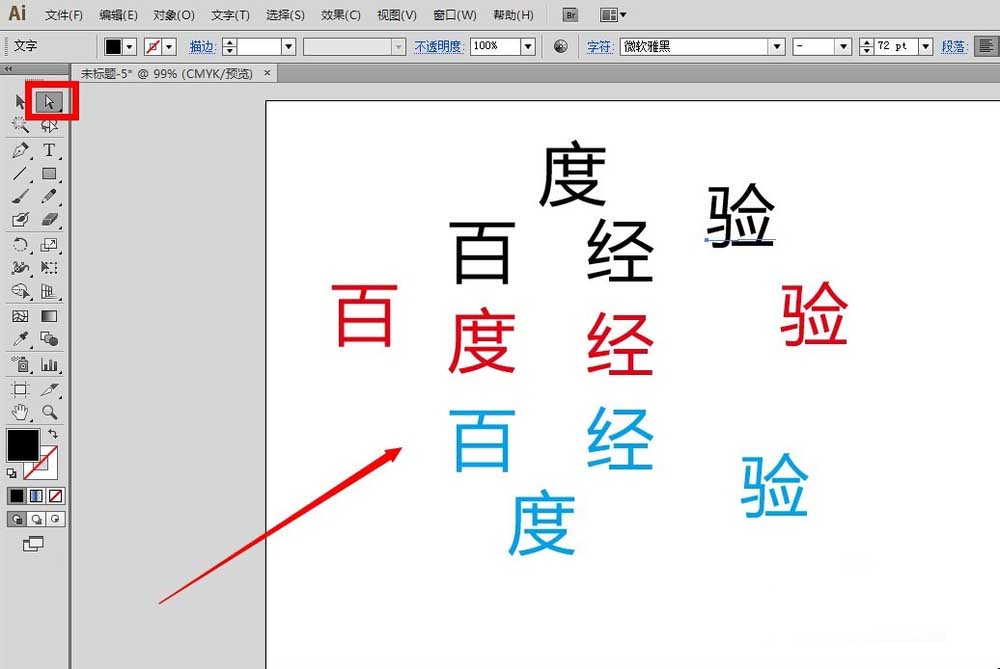1000x669 pixels.
Task: Set fill mode to None
Action: (56, 496)
